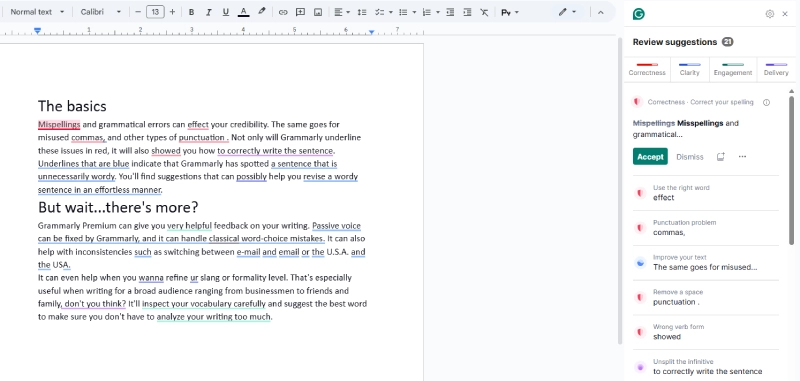Add a comment using the toolbar icon
The width and height of the screenshot is (800, 381).
point(301,12)
